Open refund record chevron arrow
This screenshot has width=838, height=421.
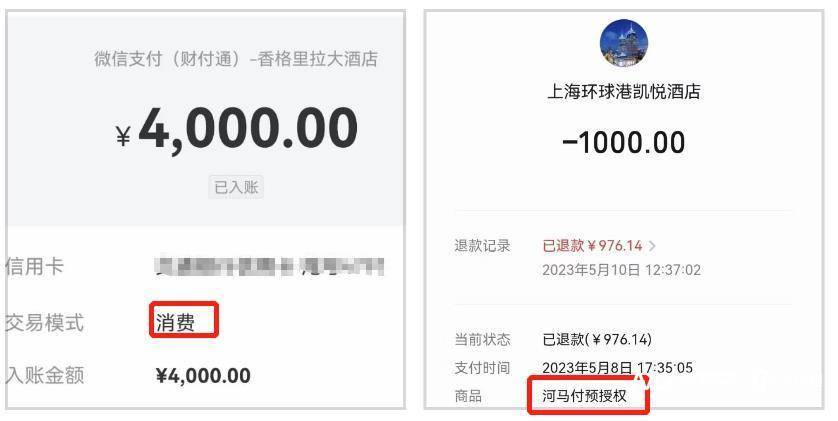click(x=652, y=246)
